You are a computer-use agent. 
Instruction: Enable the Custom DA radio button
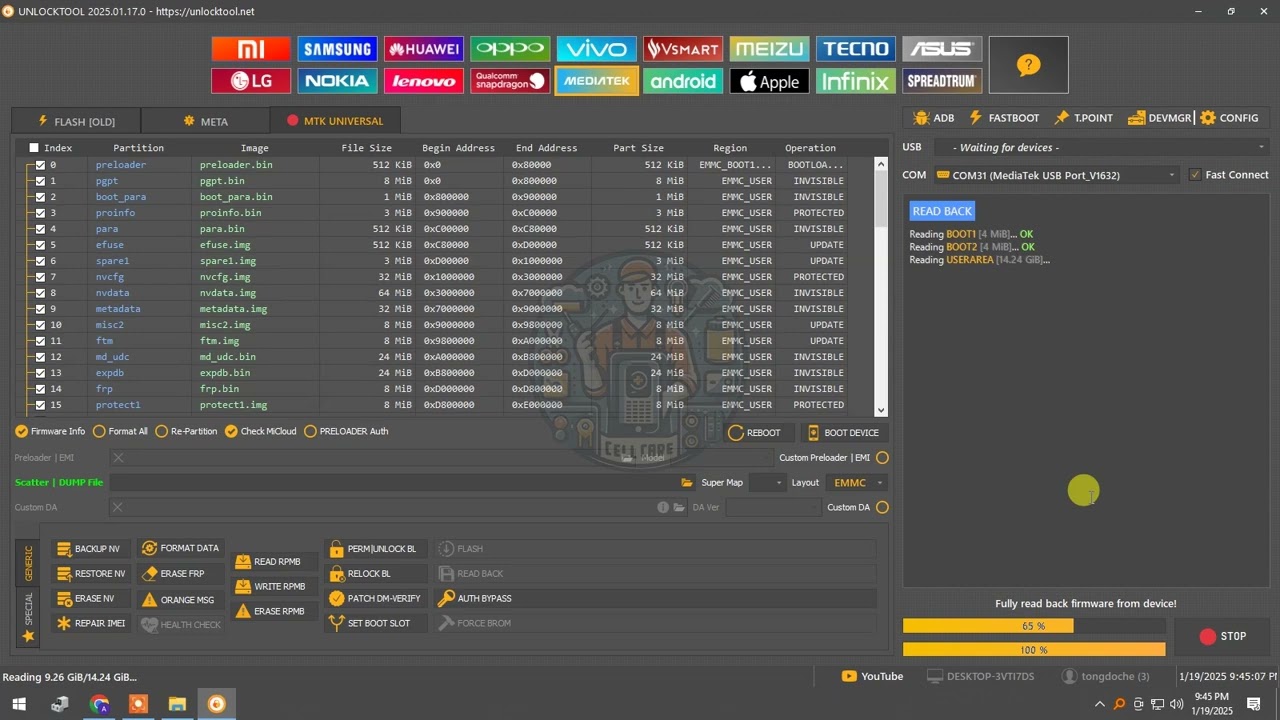point(882,507)
